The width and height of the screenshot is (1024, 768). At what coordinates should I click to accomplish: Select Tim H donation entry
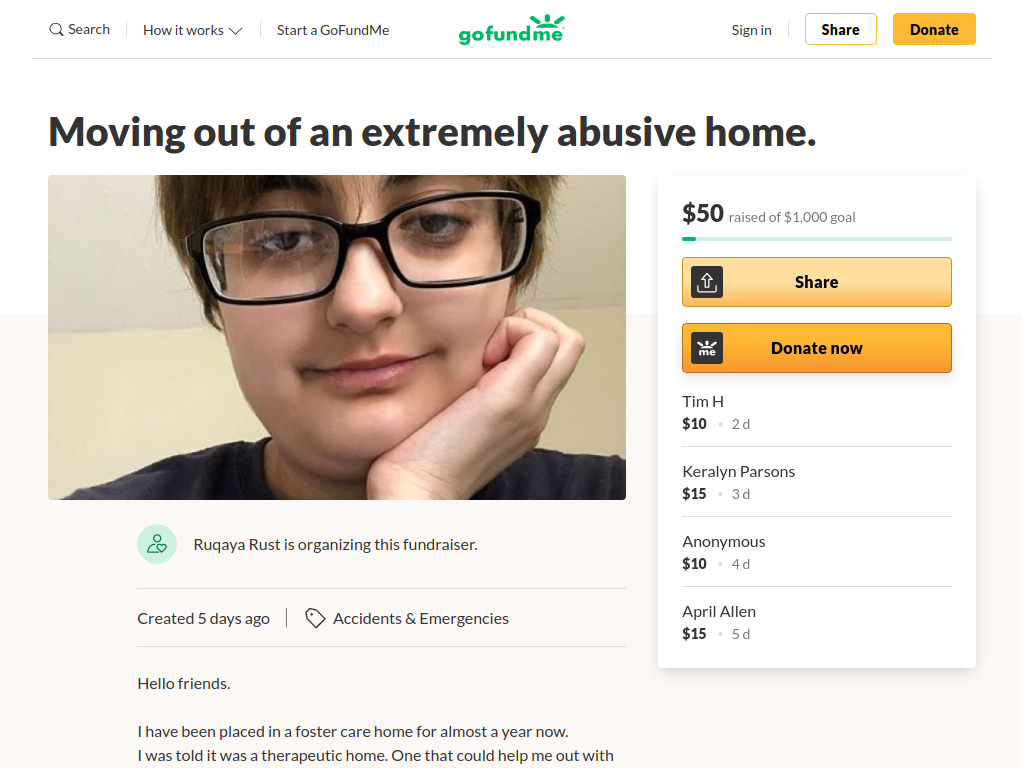click(816, 413)
